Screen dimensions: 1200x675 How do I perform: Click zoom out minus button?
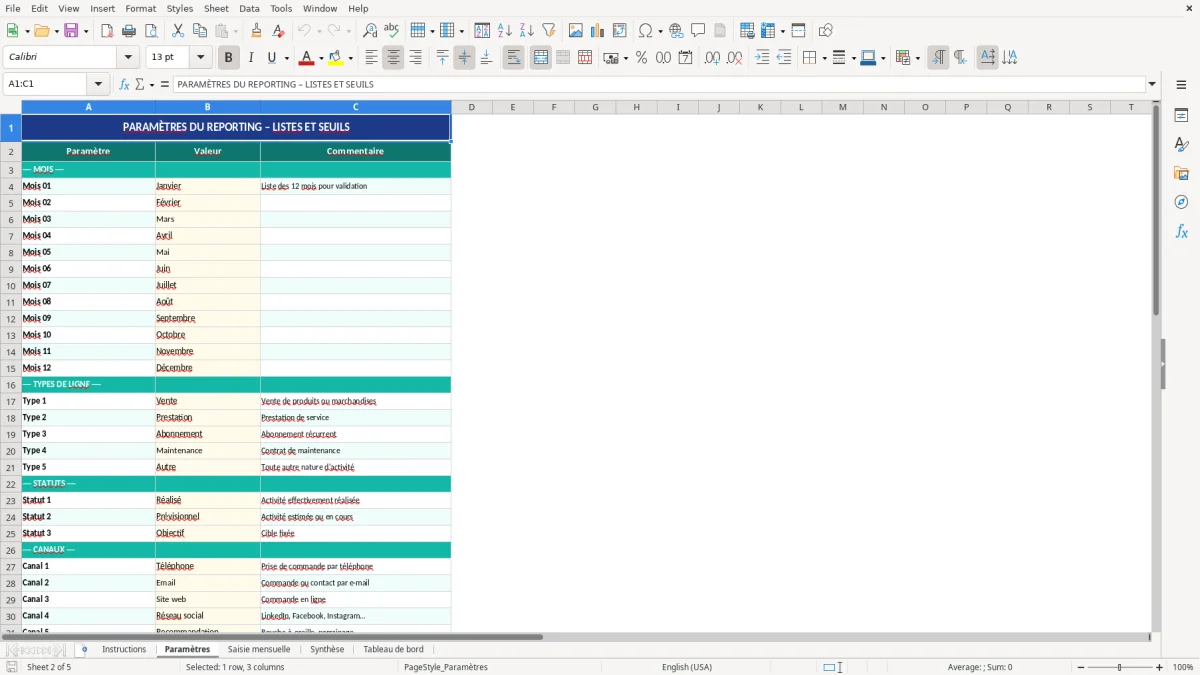point(1079,667)
